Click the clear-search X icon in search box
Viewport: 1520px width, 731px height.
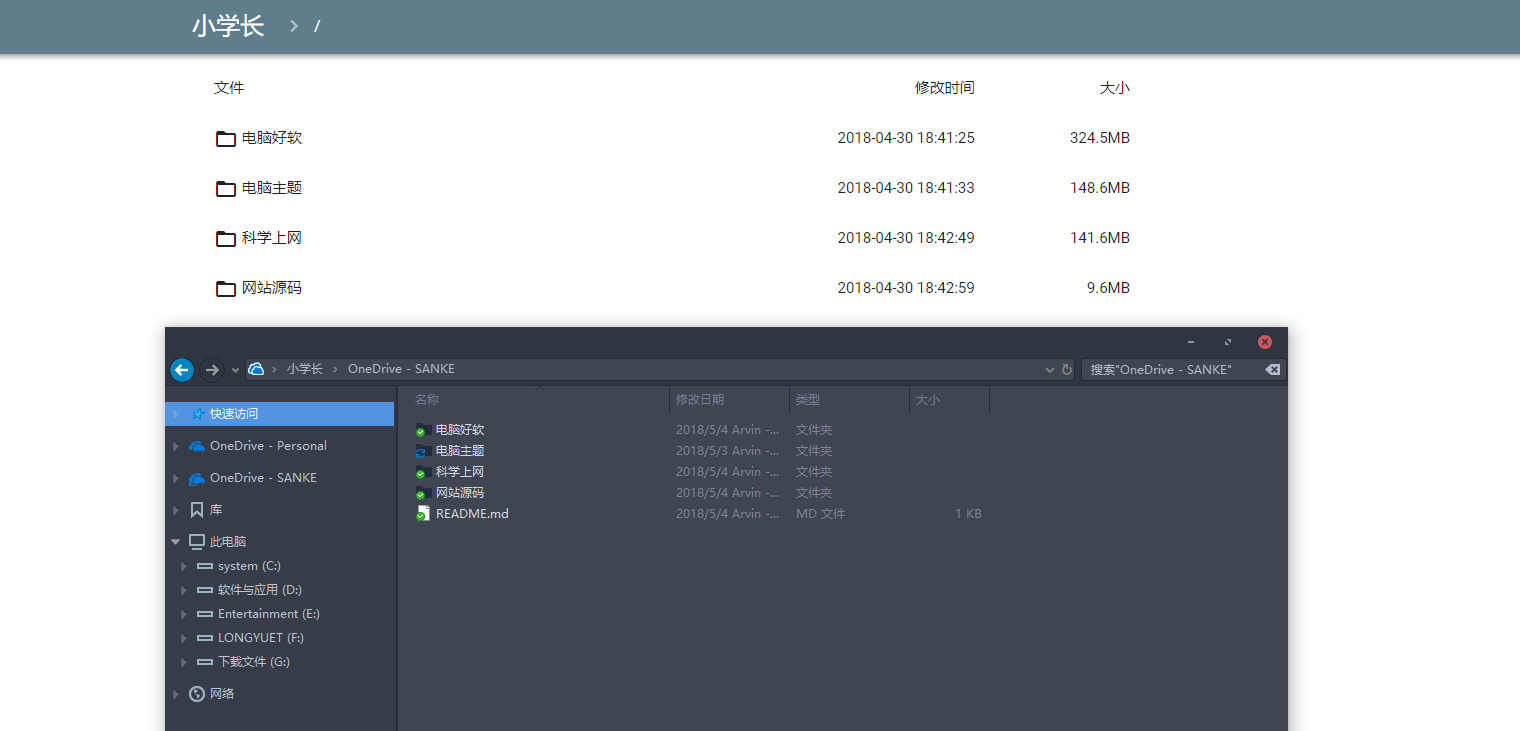[x=1271, y=369]
